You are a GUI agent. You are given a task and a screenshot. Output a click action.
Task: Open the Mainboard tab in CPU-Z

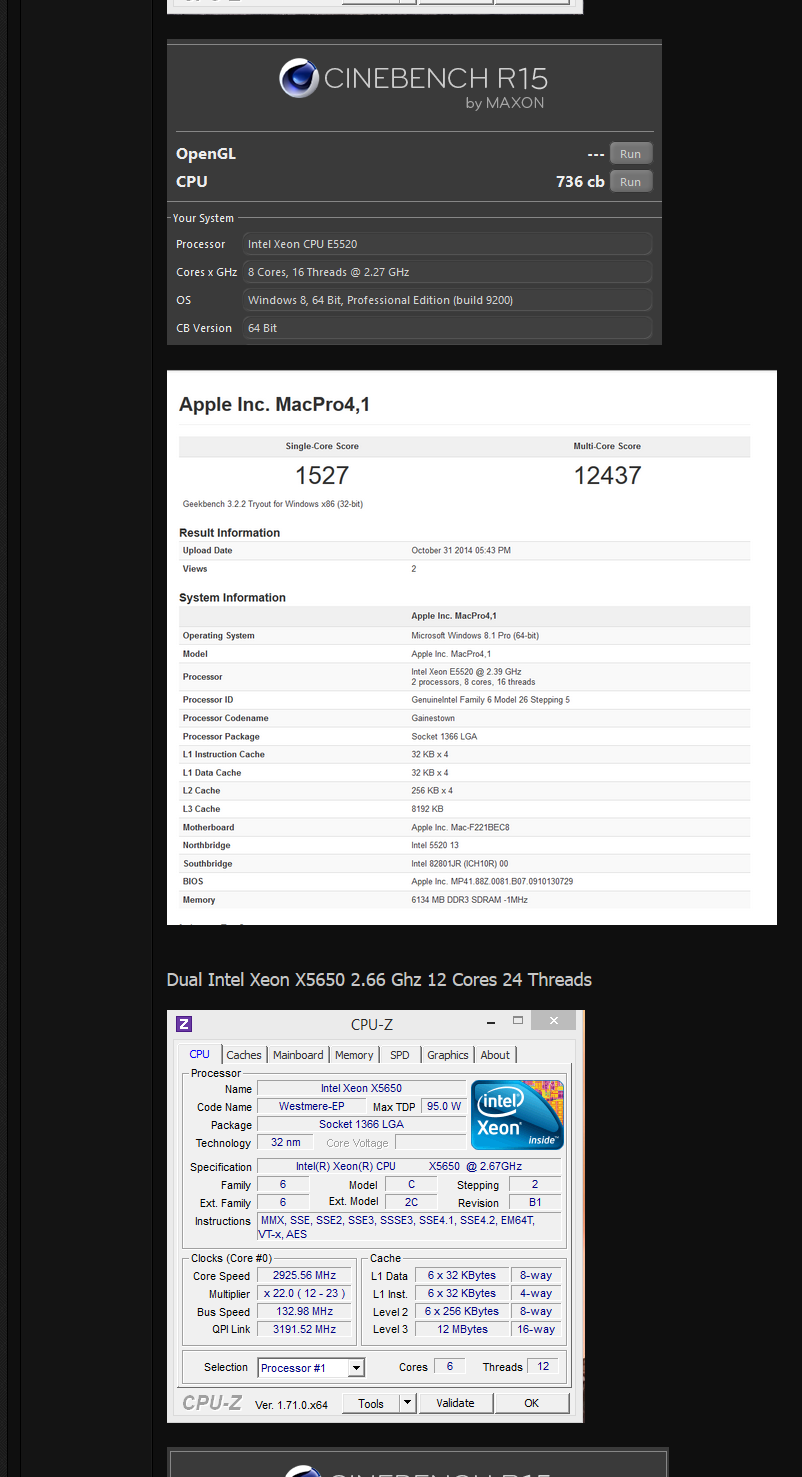(299, 1055)
